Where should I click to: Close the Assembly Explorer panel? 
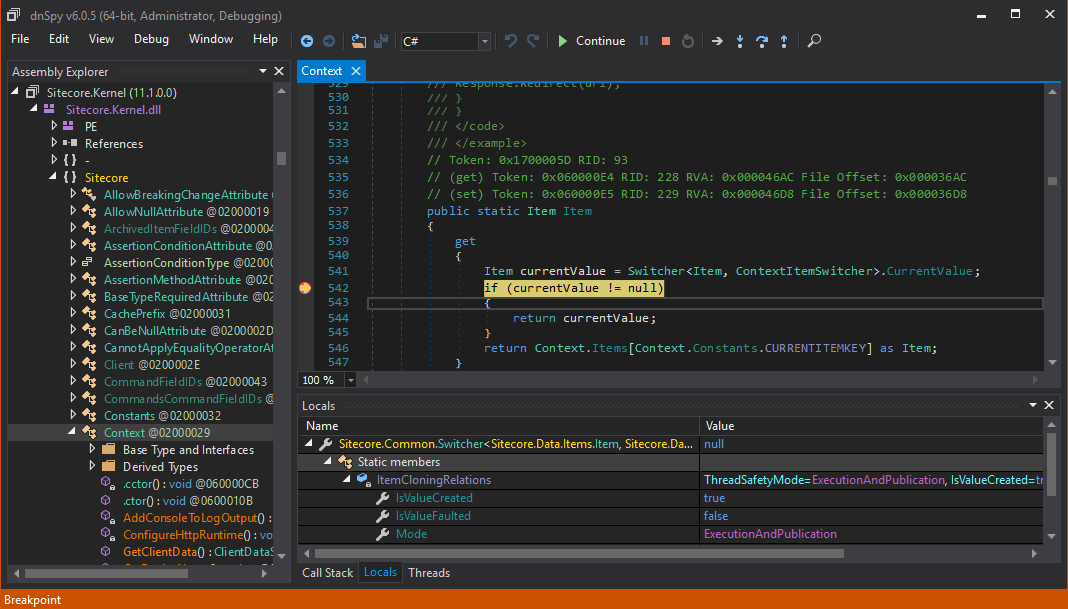(x=279, y=71)
